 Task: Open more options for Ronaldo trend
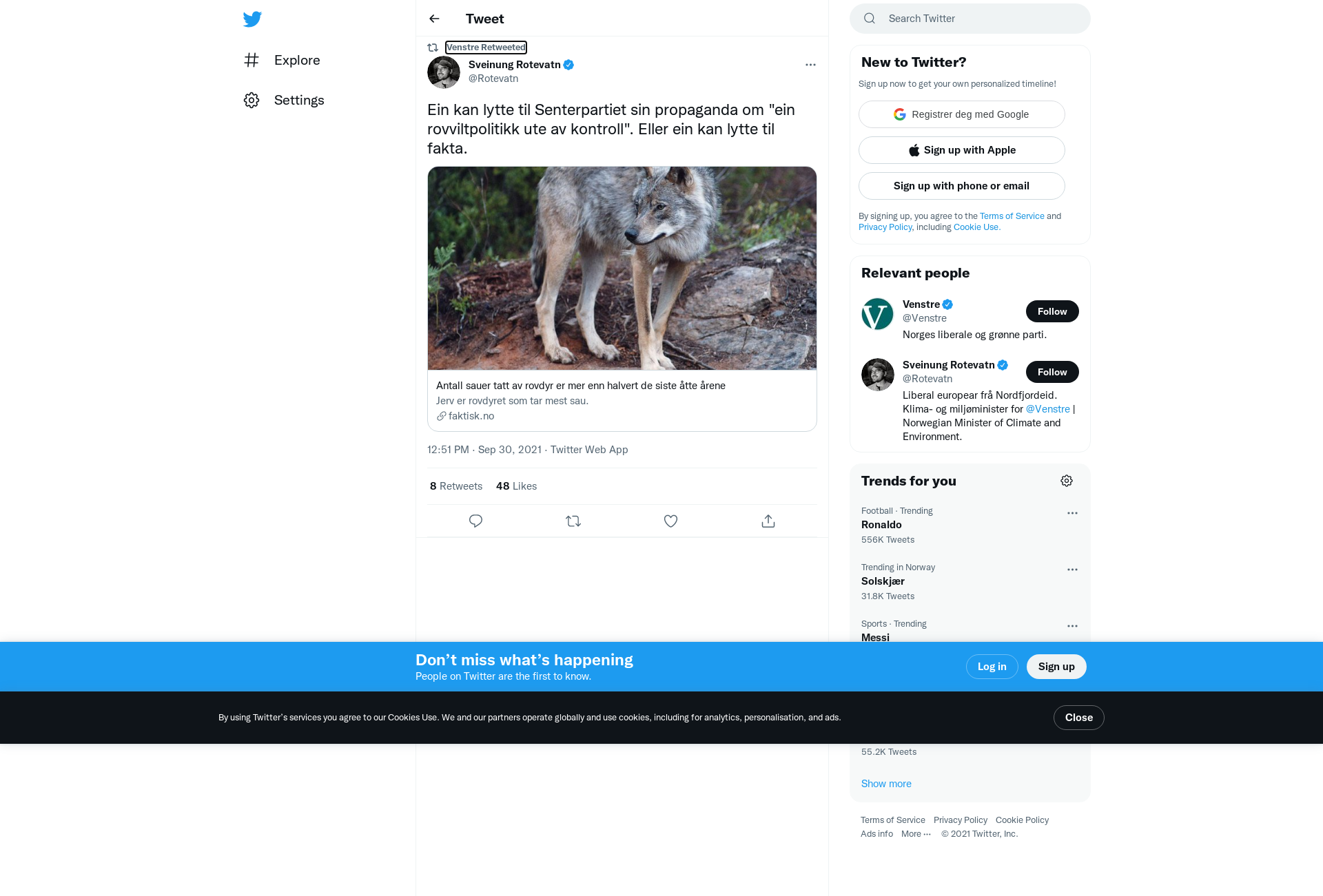pyautogui.click(x=1072, y=513)
